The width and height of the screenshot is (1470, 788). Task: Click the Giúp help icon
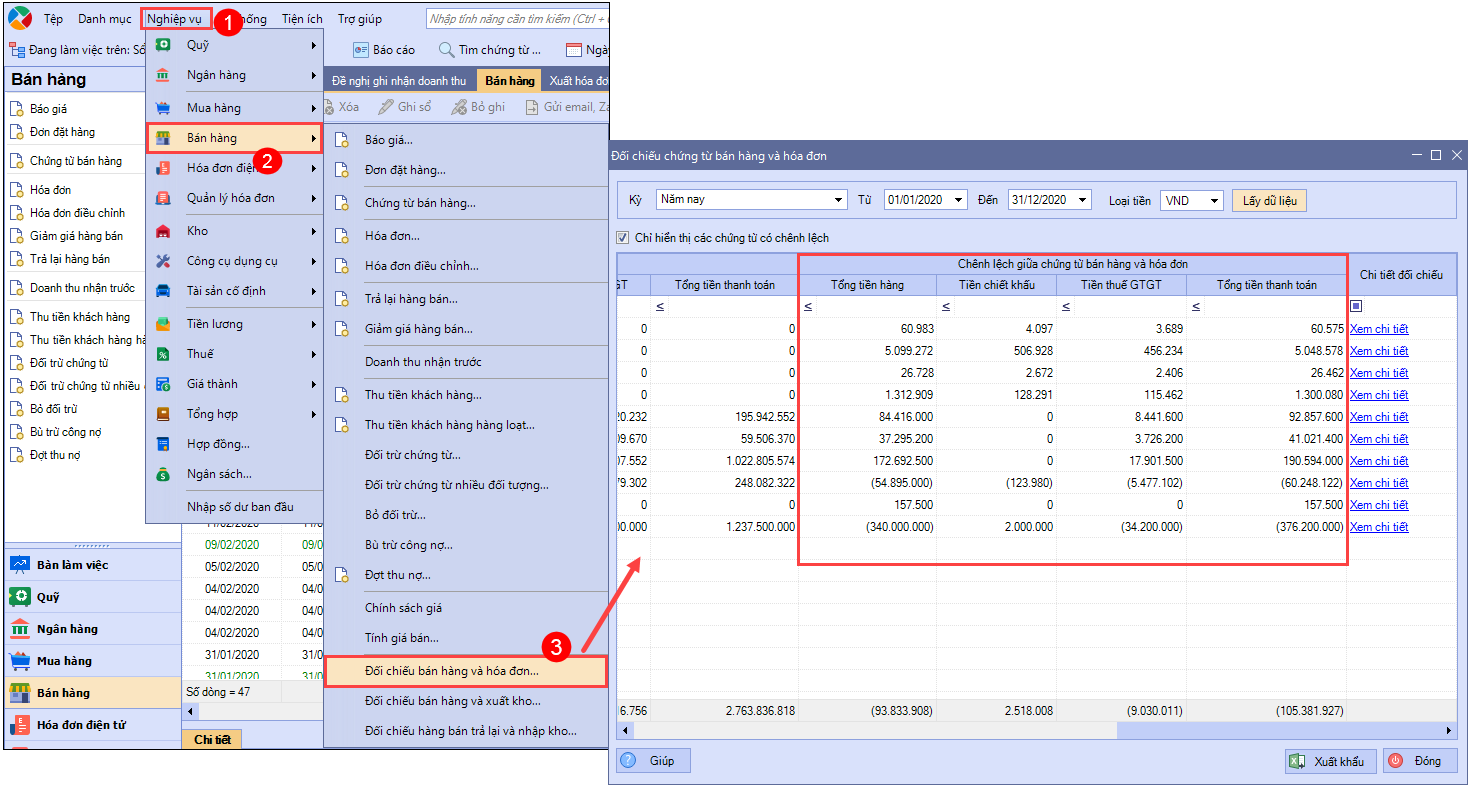[x=629, y=761]
